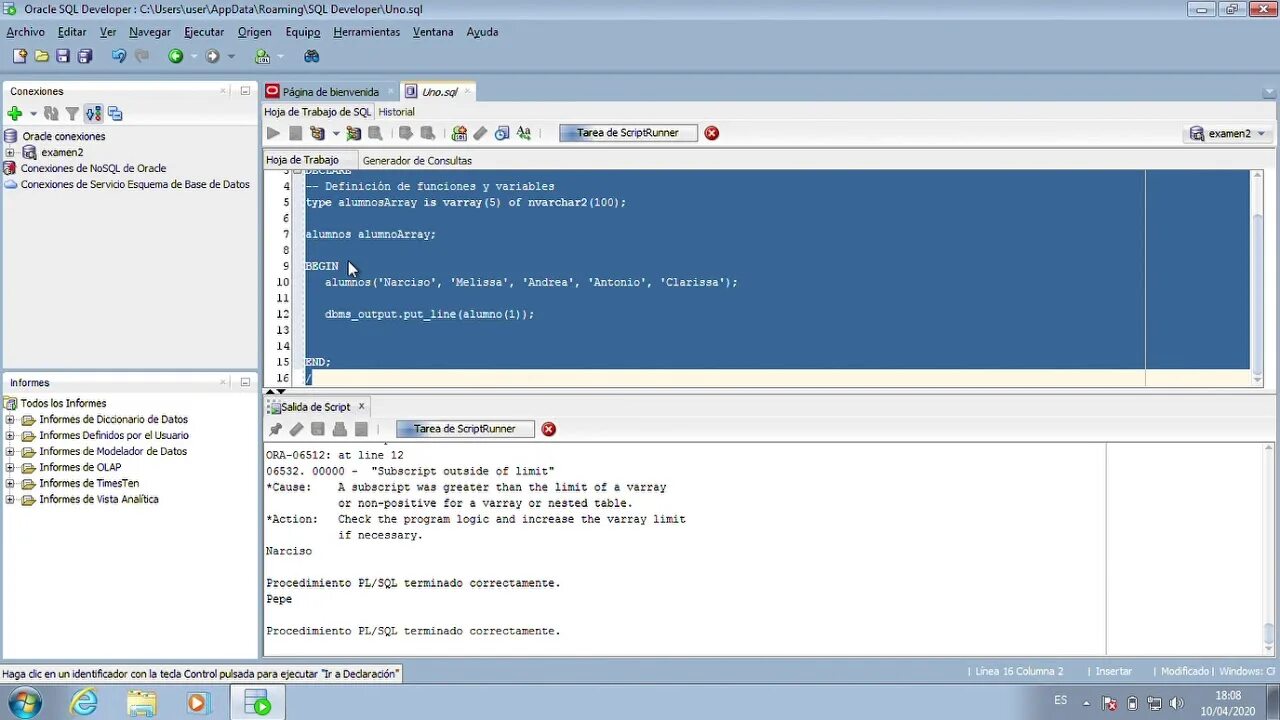Click the Aa change case icon
The height and width of the screenshot is (720, 1280).
pyautogui.click(x=523, y=133)
